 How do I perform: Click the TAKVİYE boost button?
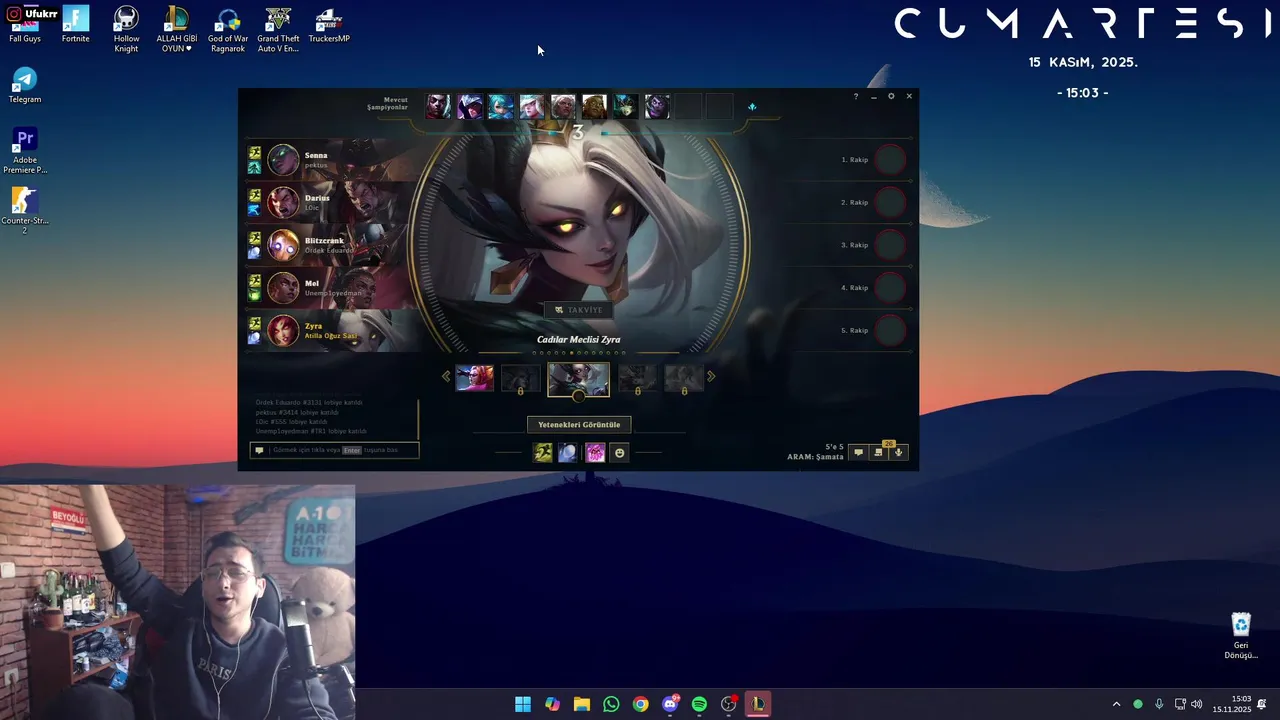point(579,310)
